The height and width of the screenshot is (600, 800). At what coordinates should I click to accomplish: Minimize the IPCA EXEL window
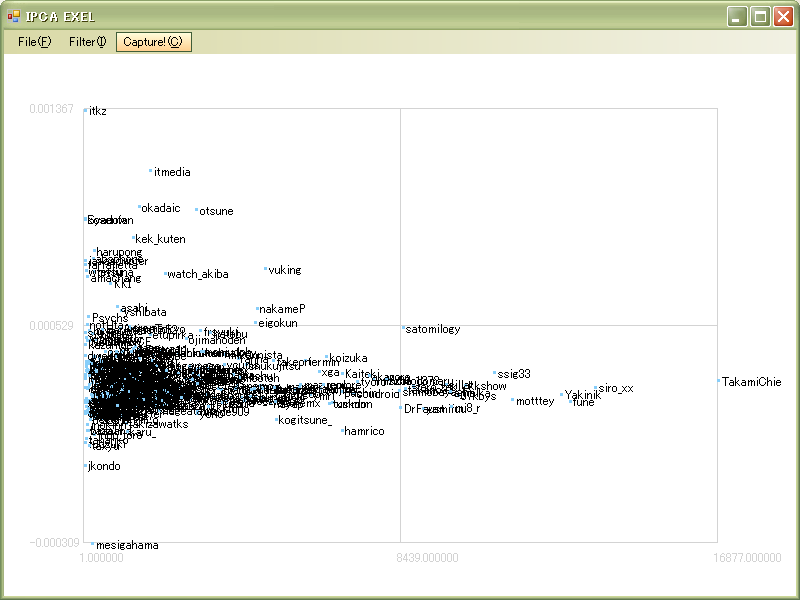(737, 17)
